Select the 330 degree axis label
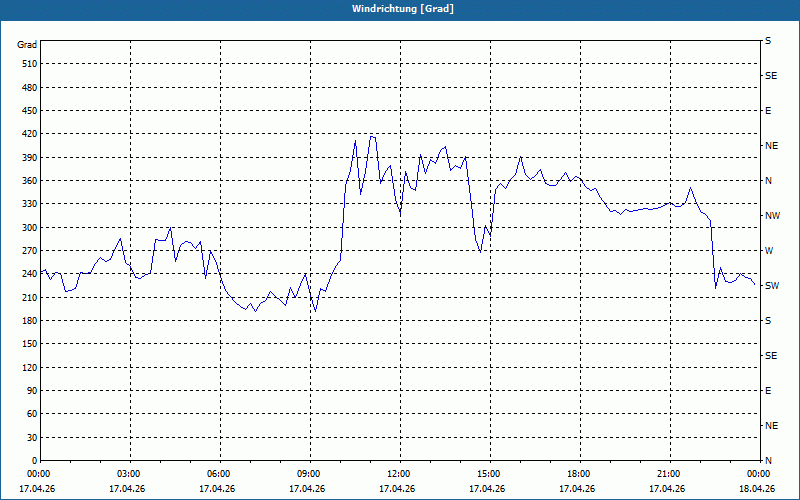 (x=30, y=204)
